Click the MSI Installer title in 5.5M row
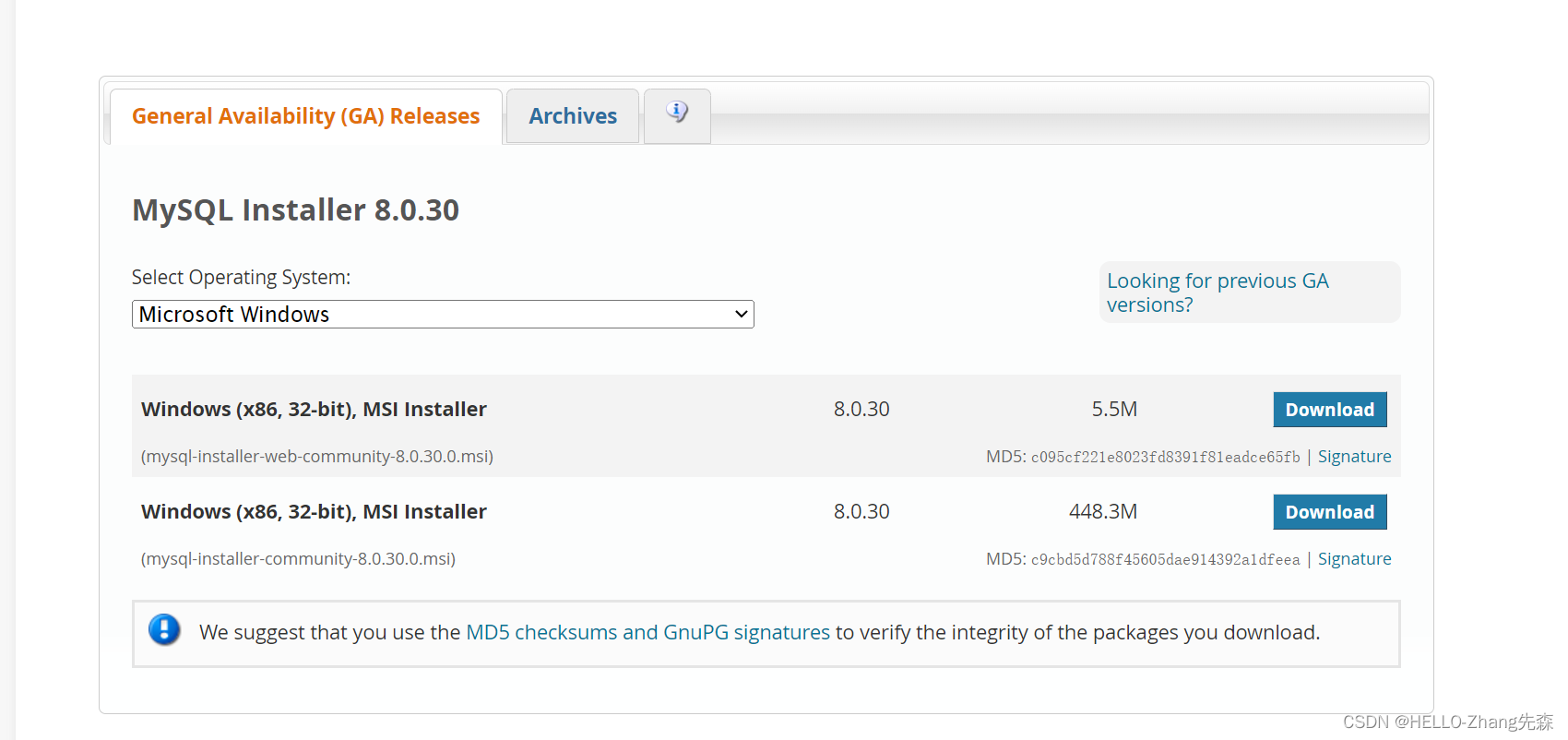Image resolution: width=1568 pixels, height=740 pixels. tap(314, 410)
